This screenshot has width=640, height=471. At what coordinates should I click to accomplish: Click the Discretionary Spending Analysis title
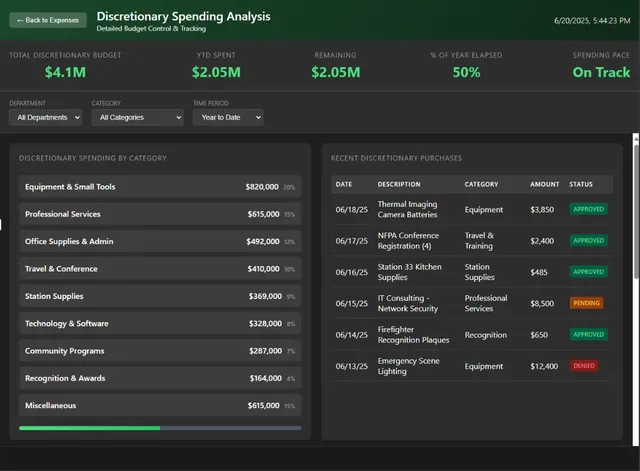coord(183,16)
